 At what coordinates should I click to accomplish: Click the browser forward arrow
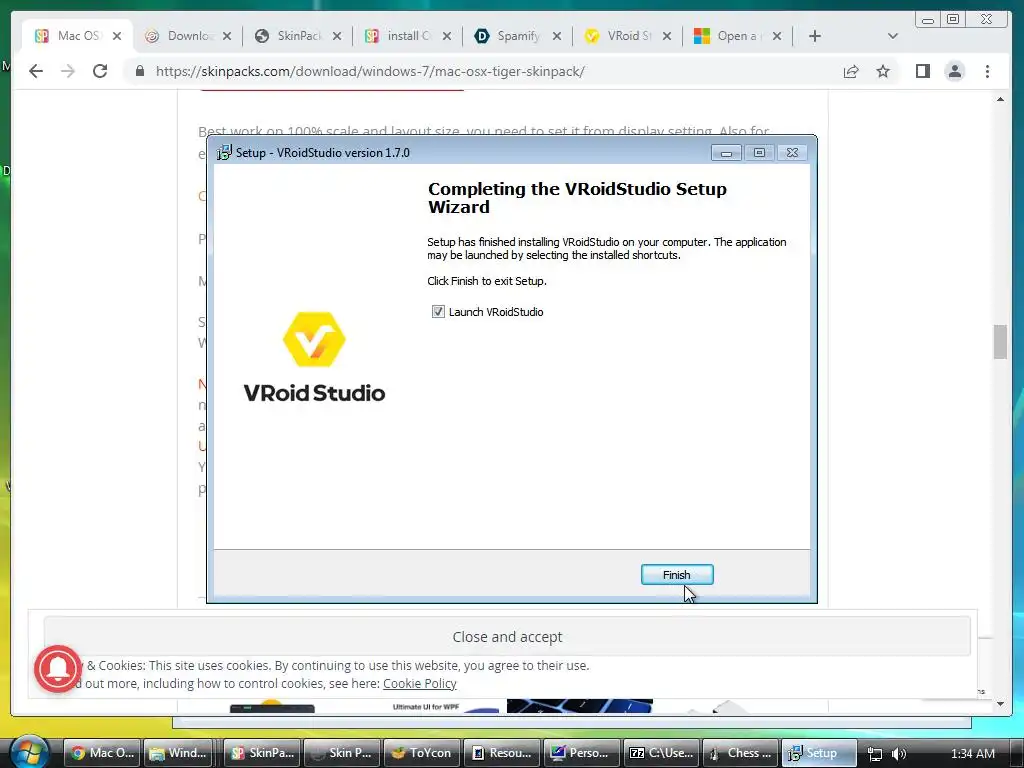point(68,71)
